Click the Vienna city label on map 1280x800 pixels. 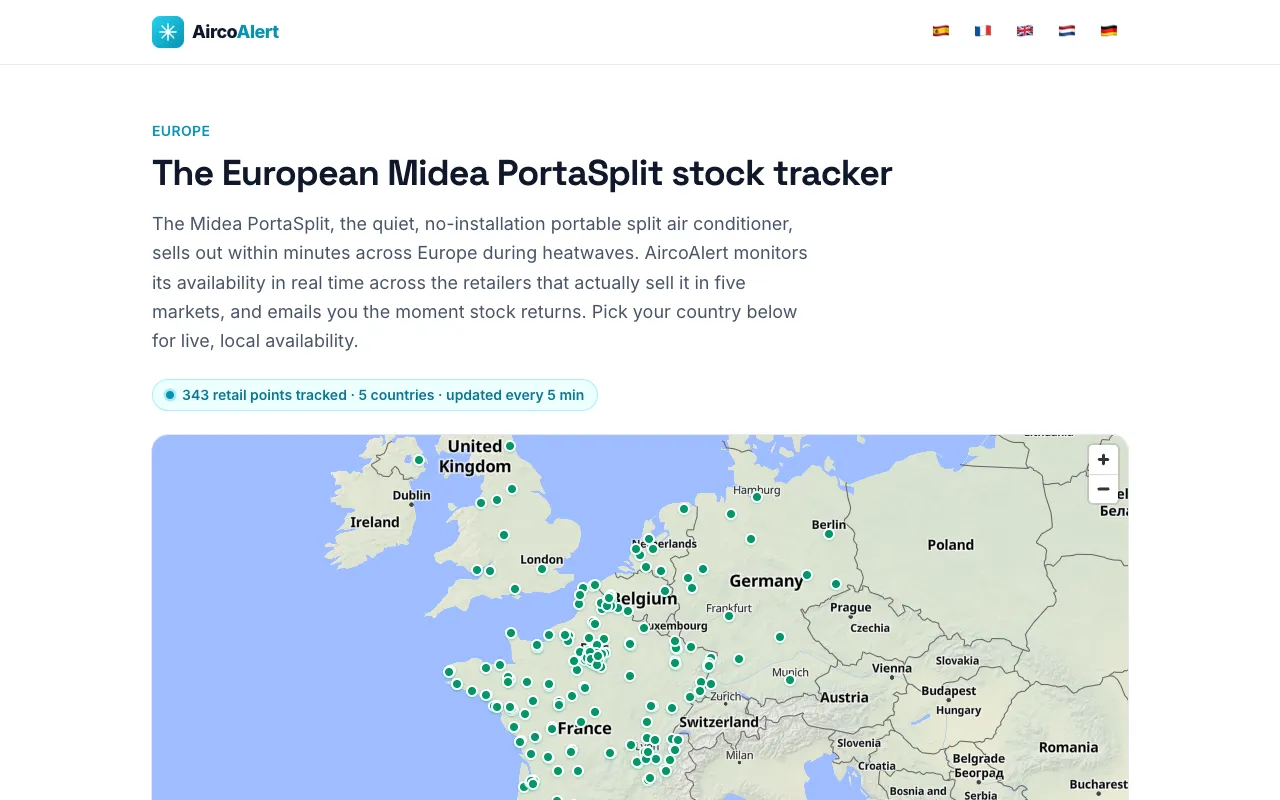[891, 668]
